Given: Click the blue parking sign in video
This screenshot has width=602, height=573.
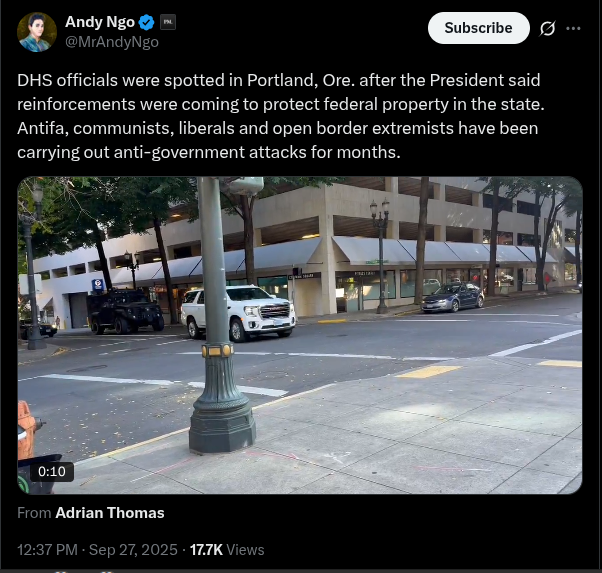Looking at the screenshot, I should [x=98, y=285].
